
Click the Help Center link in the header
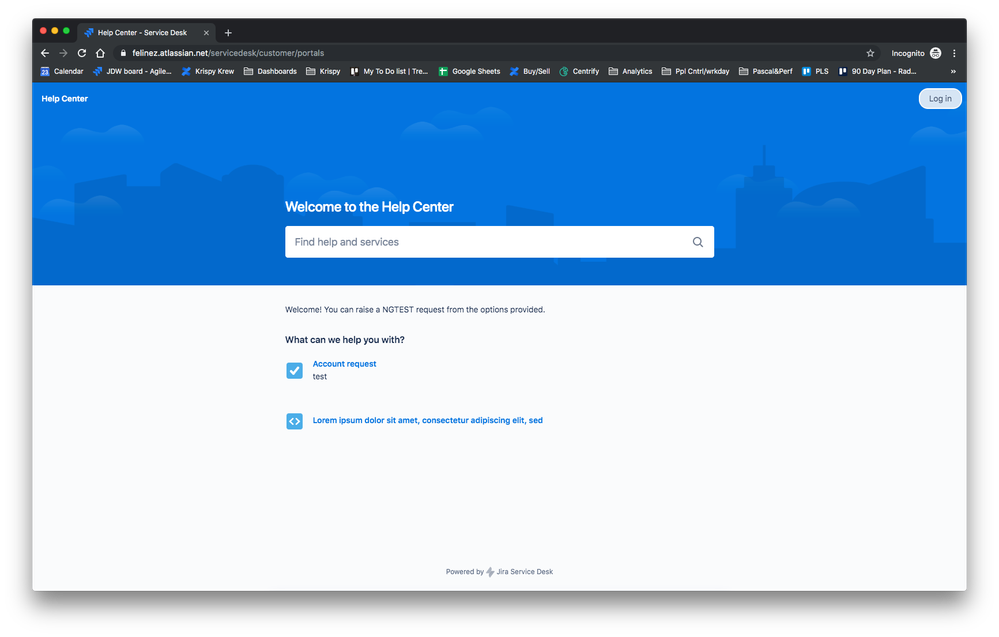(x=64, y=98)
